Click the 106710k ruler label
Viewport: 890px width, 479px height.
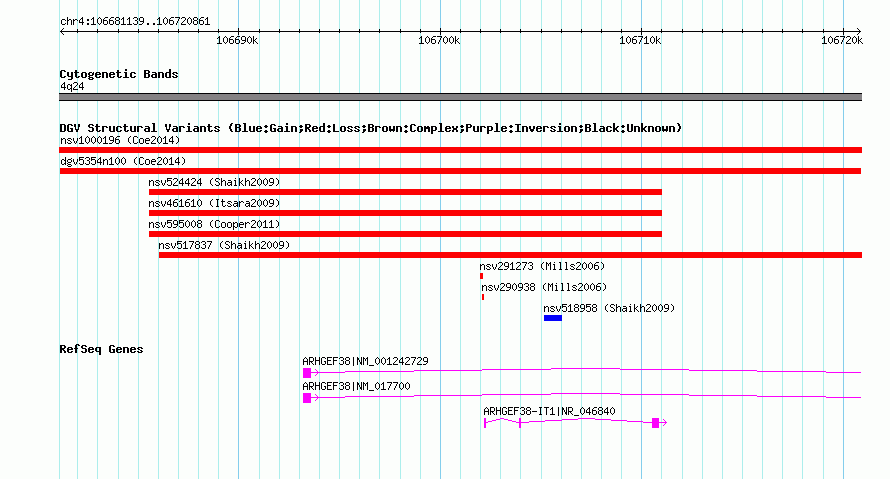tap(640, 40)
